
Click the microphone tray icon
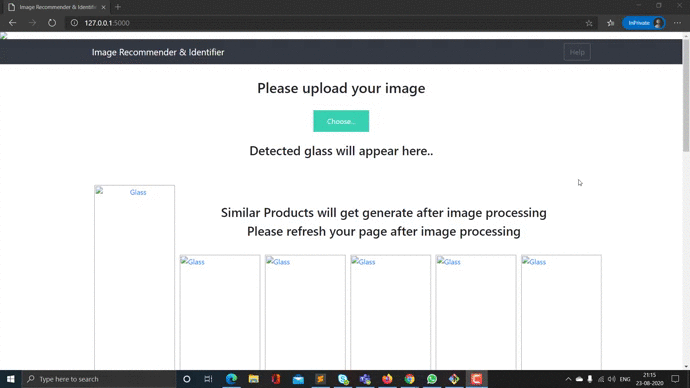[590, 379]
